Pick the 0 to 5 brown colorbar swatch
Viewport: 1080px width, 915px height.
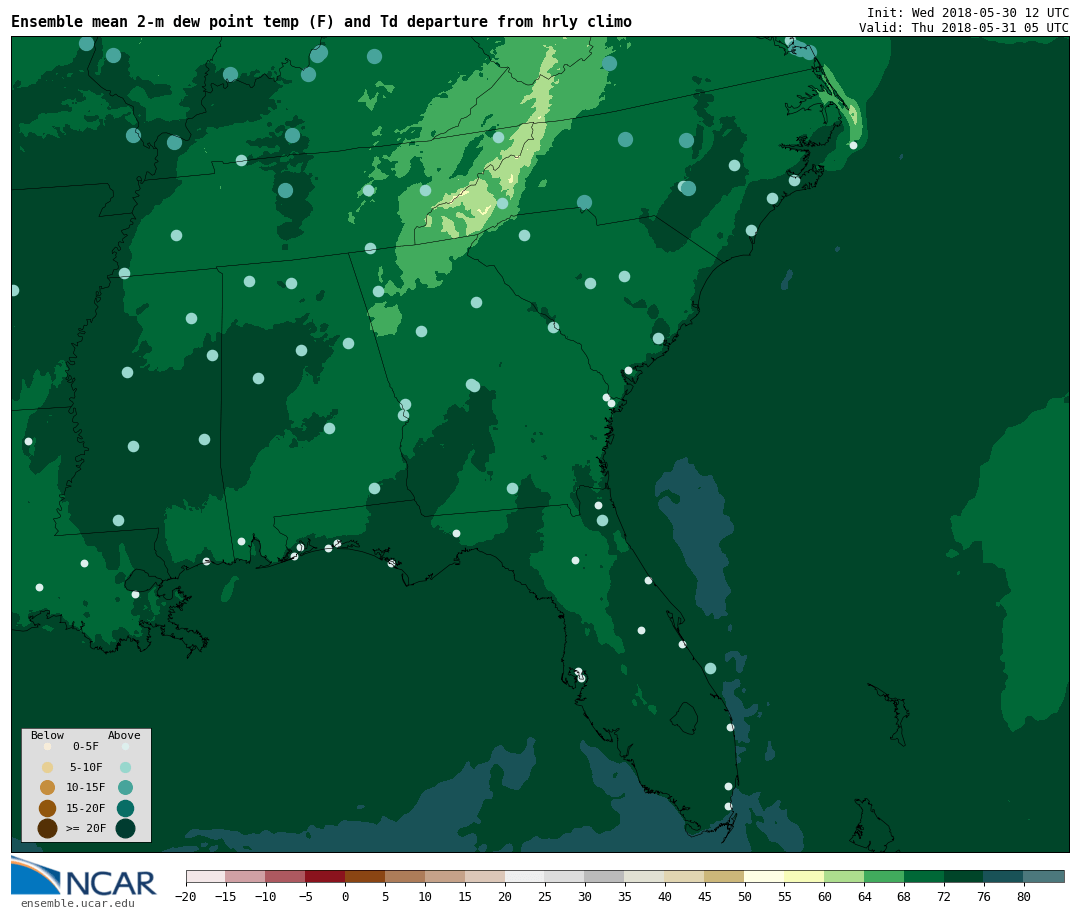366,876
